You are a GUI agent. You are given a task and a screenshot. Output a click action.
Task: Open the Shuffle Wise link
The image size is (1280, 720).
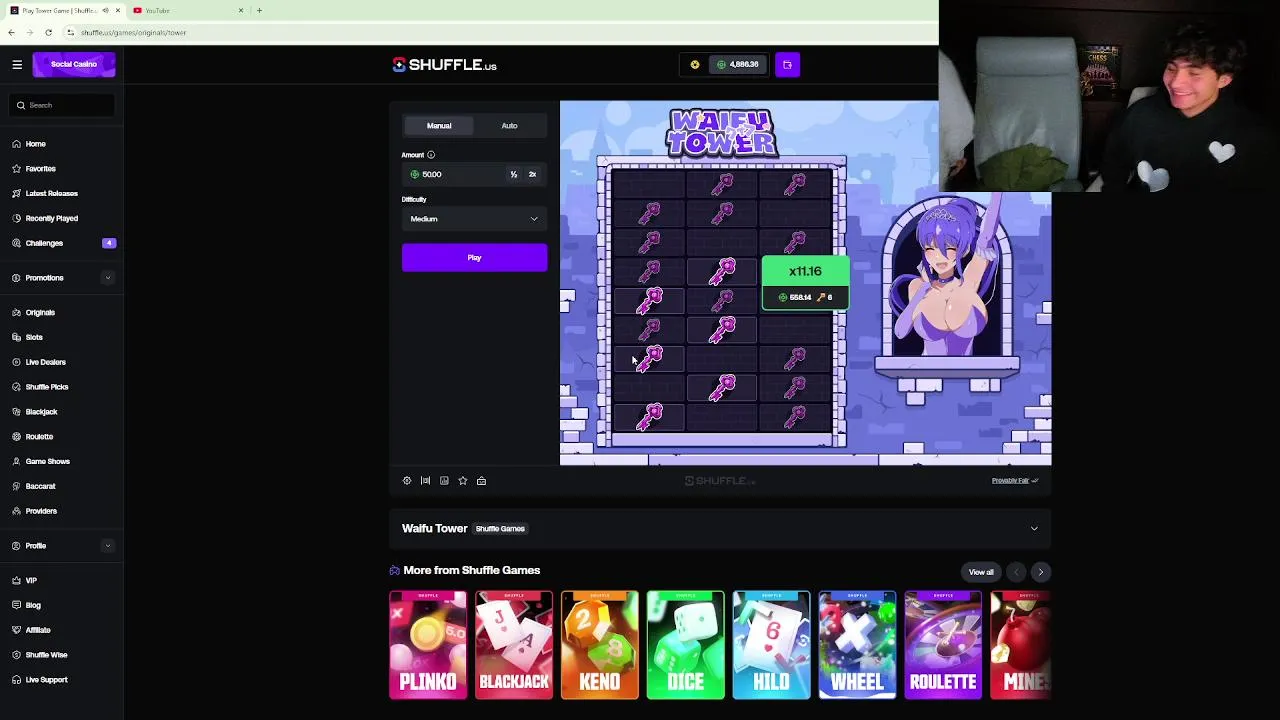46,655
